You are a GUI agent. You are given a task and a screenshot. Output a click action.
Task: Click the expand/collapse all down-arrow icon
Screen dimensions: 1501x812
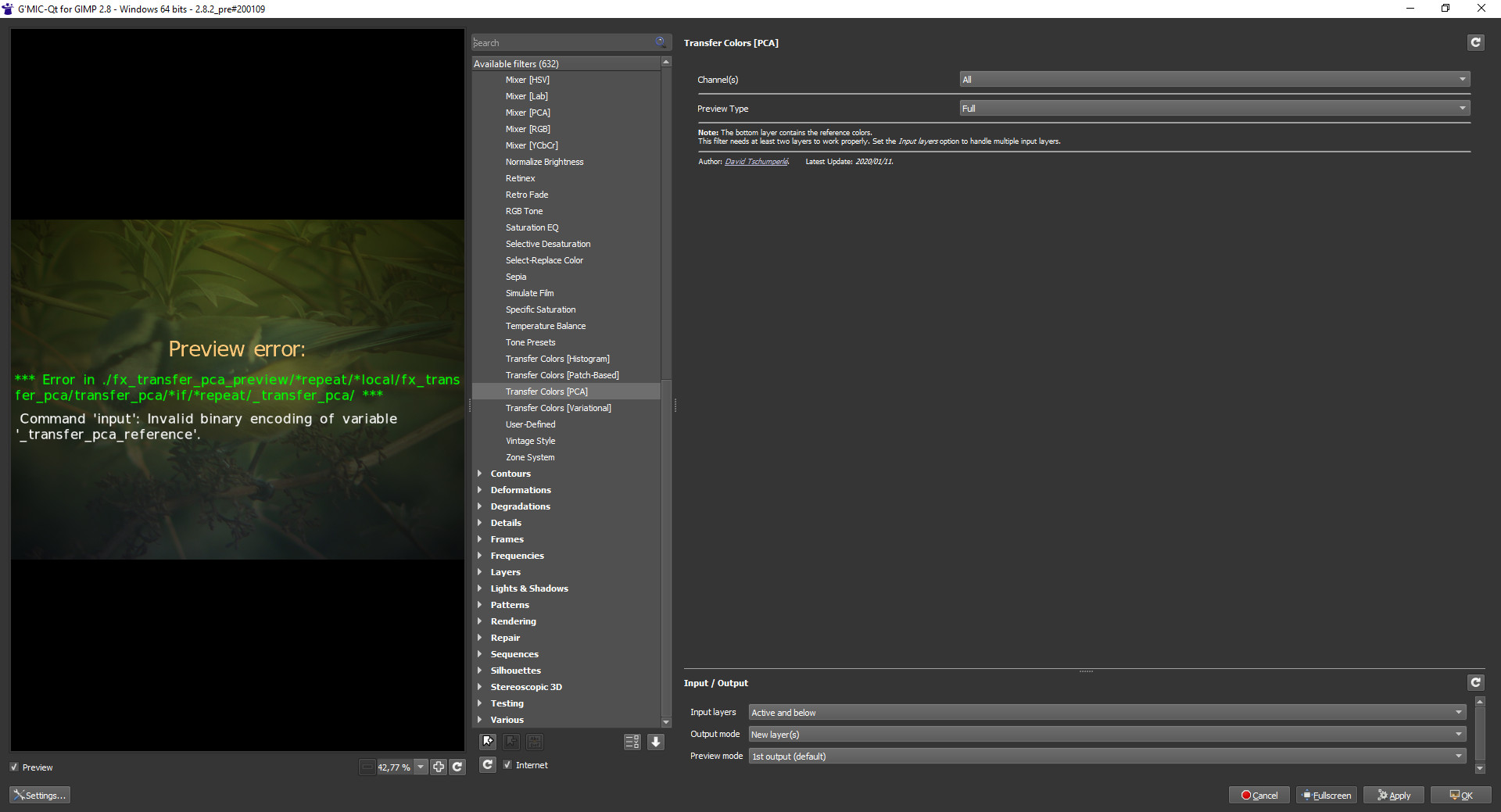pyautogui.click(x=656, y=742)
